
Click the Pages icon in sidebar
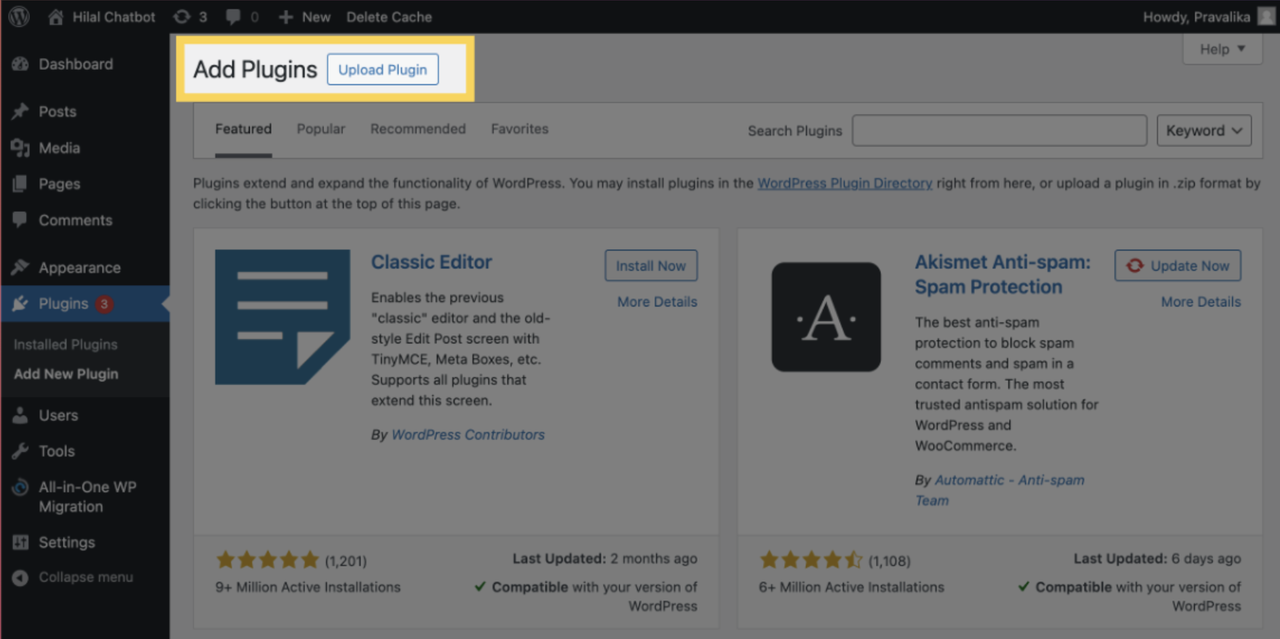coord(20,184)
